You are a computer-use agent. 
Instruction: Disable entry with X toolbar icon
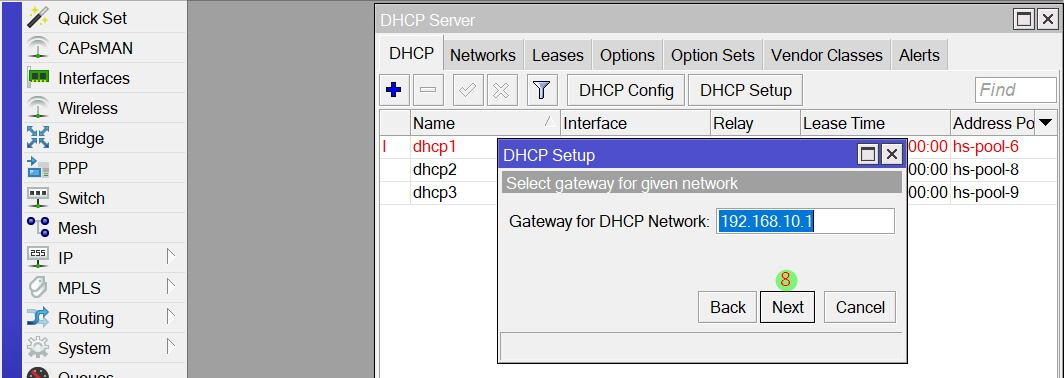[501, 90]
